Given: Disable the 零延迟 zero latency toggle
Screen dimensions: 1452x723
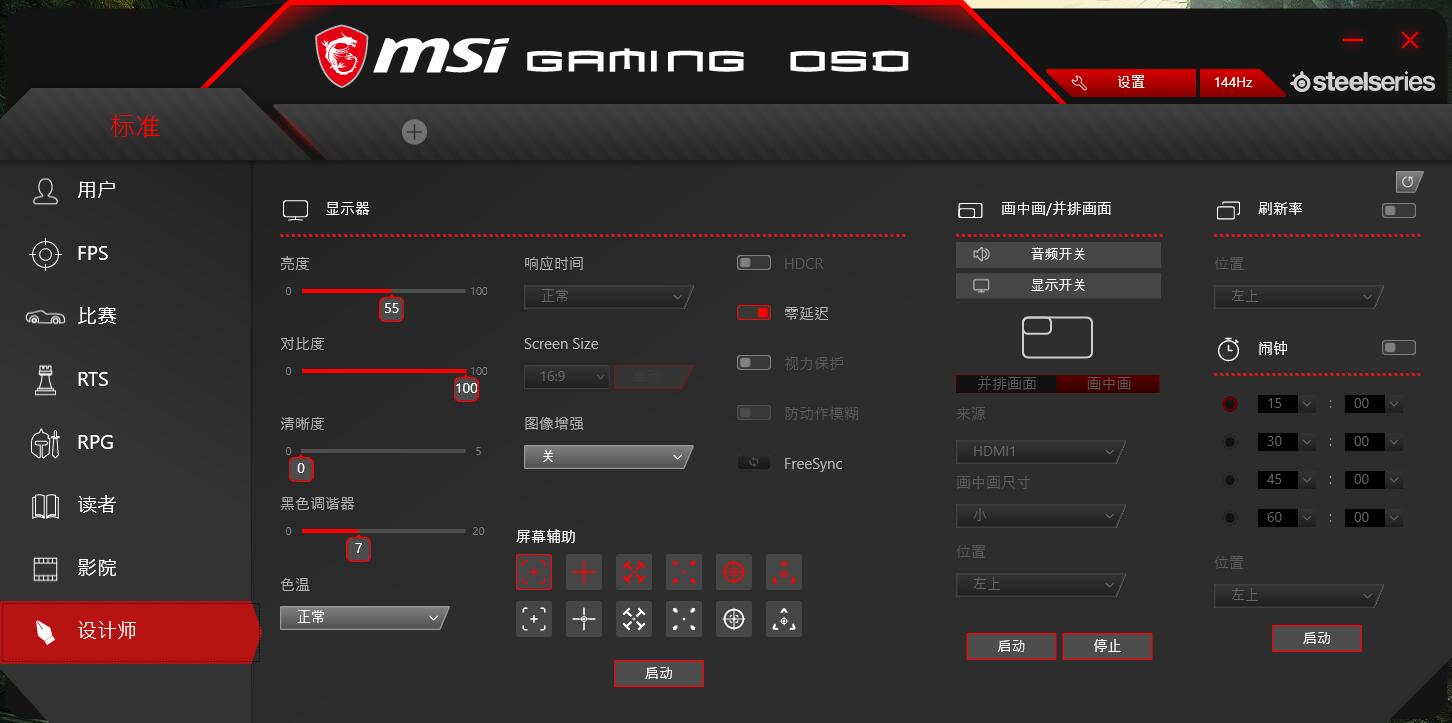Looking at the screenshot, I should pos(753,312).
